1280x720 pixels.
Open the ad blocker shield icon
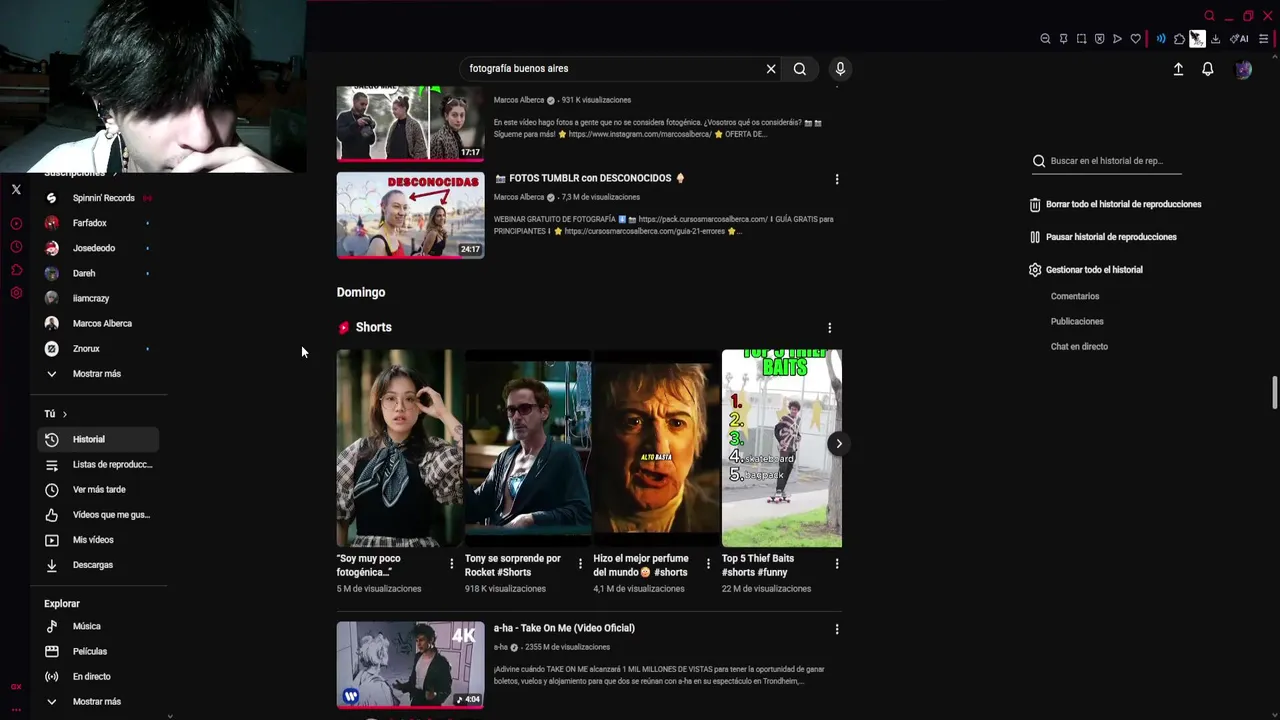(x=1099, y=39)
